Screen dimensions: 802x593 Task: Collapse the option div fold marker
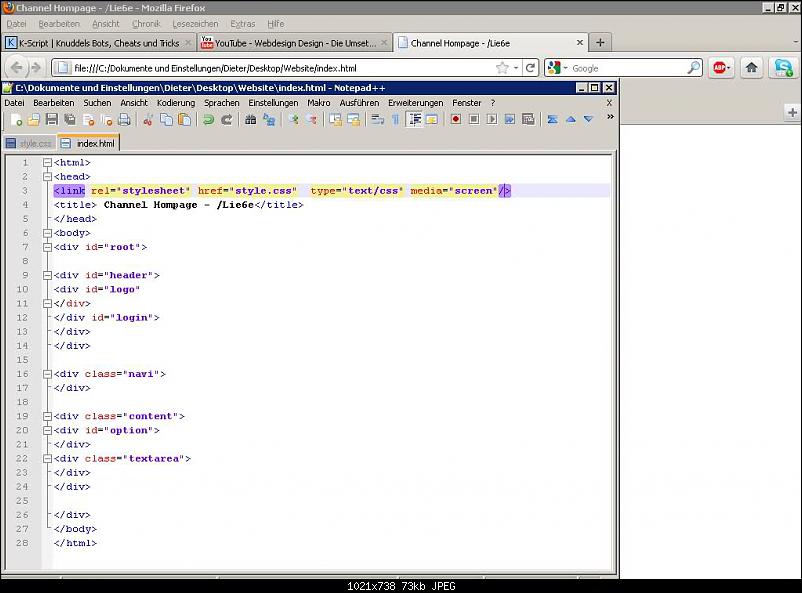48,430
